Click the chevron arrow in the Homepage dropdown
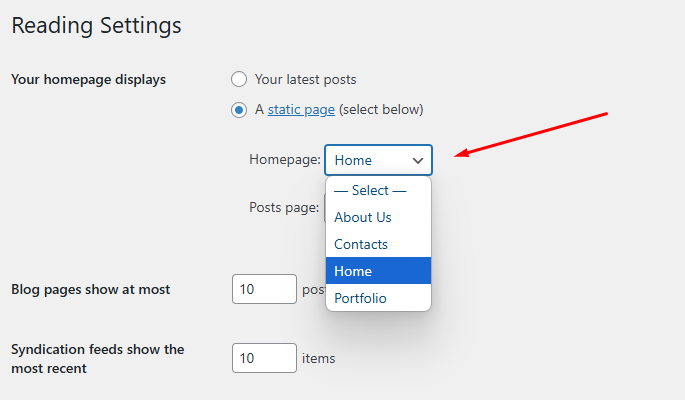This screenshot has width=685, height=400. [x=418, y=160]
